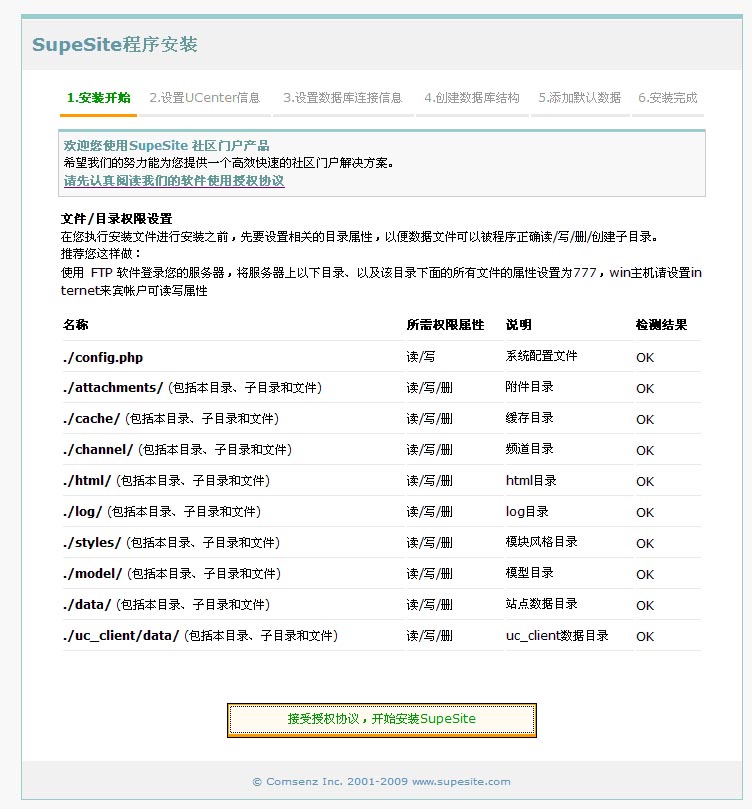
Task: Click the 名称 column header
Action: point(76,325)
